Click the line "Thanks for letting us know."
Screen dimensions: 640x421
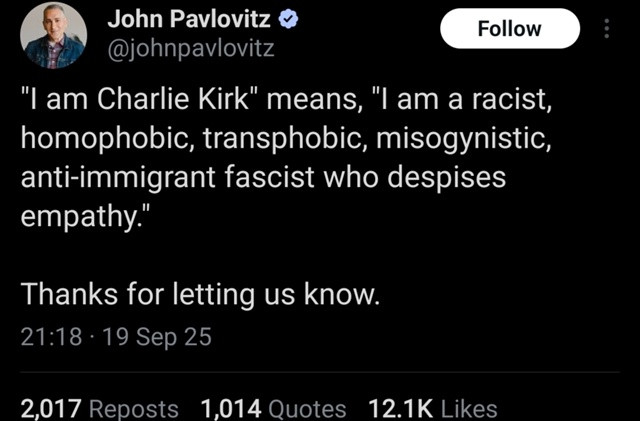(200, 295)
